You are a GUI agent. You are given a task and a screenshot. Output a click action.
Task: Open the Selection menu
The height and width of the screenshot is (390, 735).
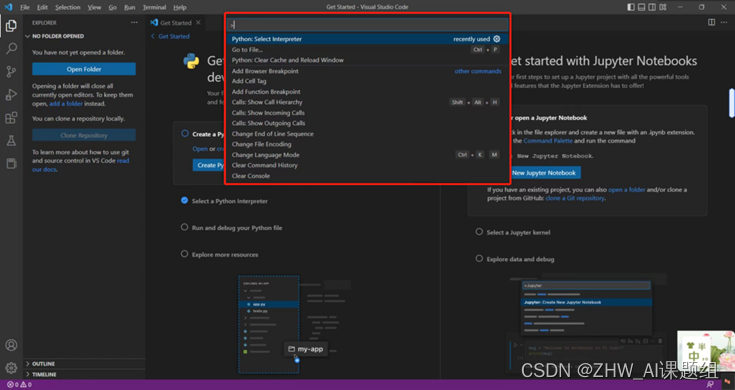(x=68, y=7)
